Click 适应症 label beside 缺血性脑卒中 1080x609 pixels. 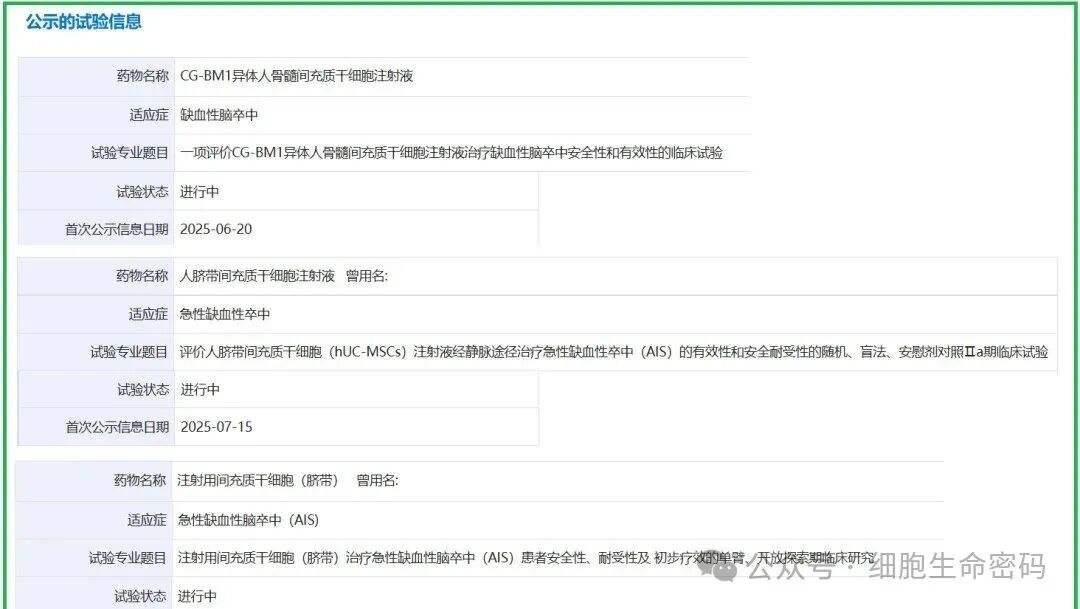(149, 115)
